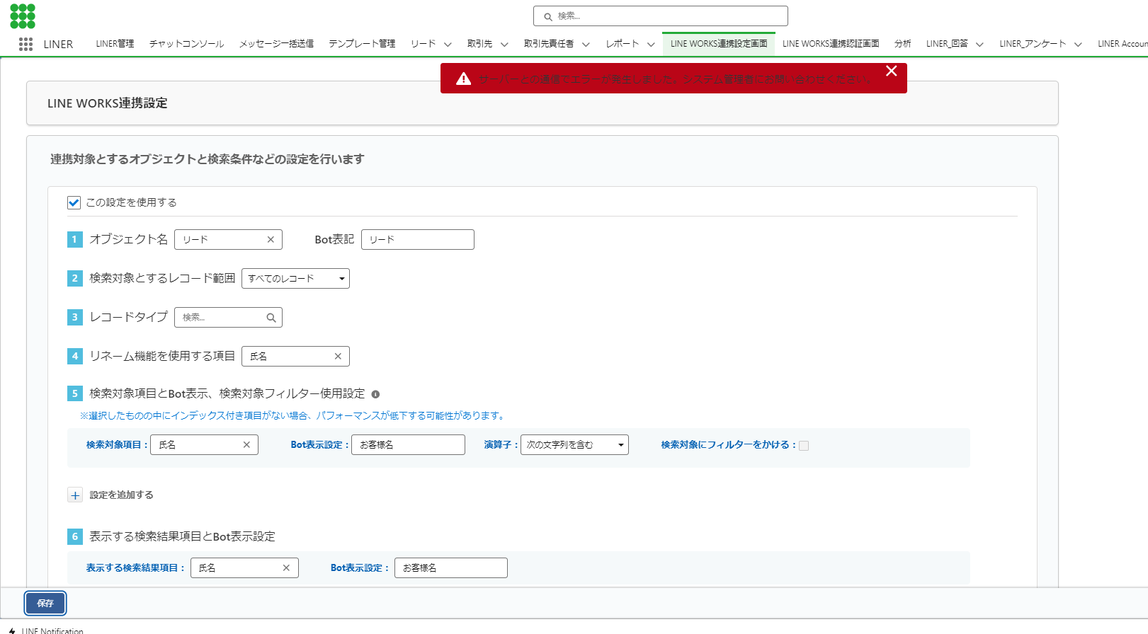Viewport: 1148px width, 634px height.
Task: Click 設定を追加する link
Action: pyautogui.click(x=122, y=495)
